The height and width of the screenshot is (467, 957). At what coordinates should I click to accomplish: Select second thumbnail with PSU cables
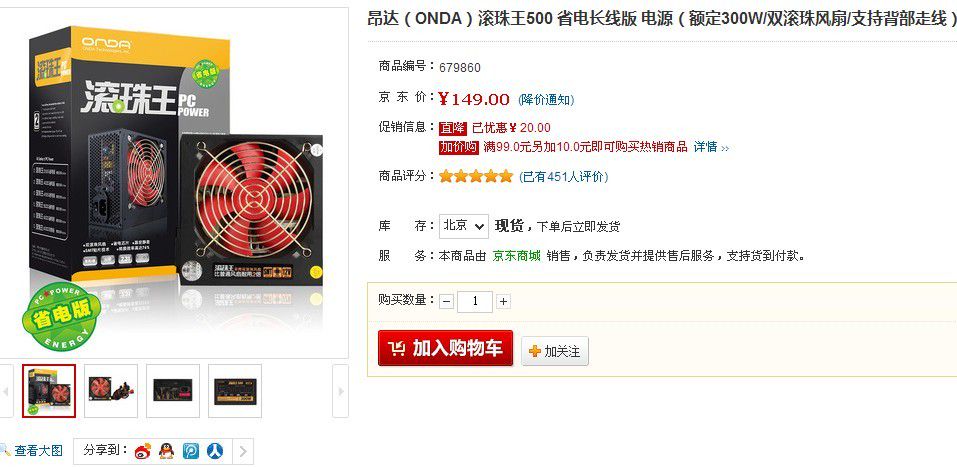(111, 391)
